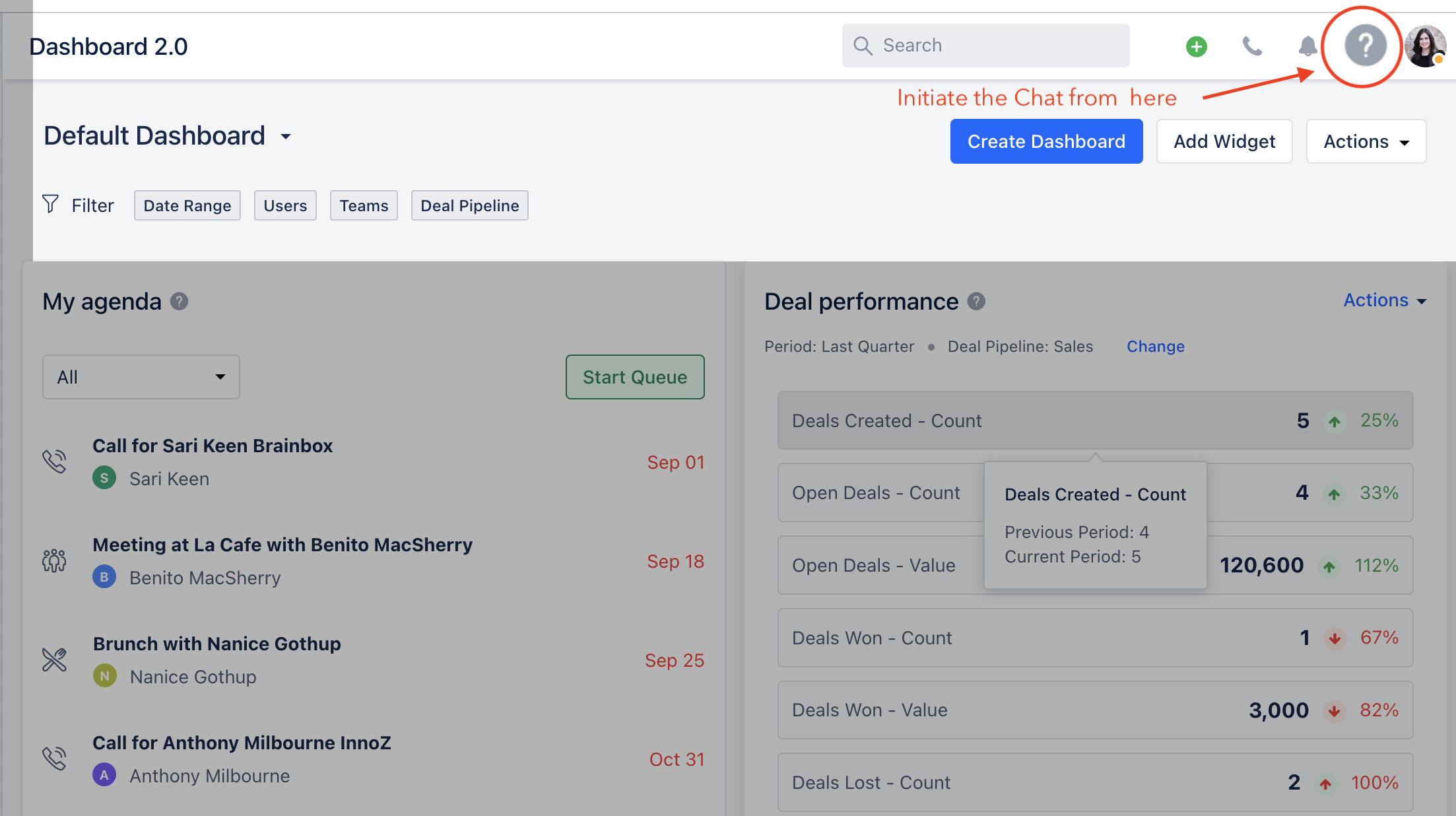Click the up arrow beside Deals Created 25%
Screen dimensions: 1456x816
pos(1335,421)
